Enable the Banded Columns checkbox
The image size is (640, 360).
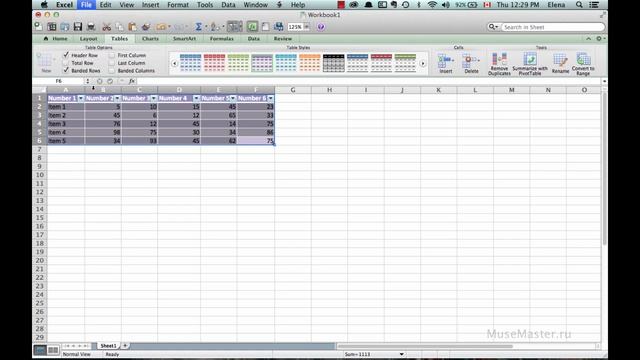tap(112, 71)
